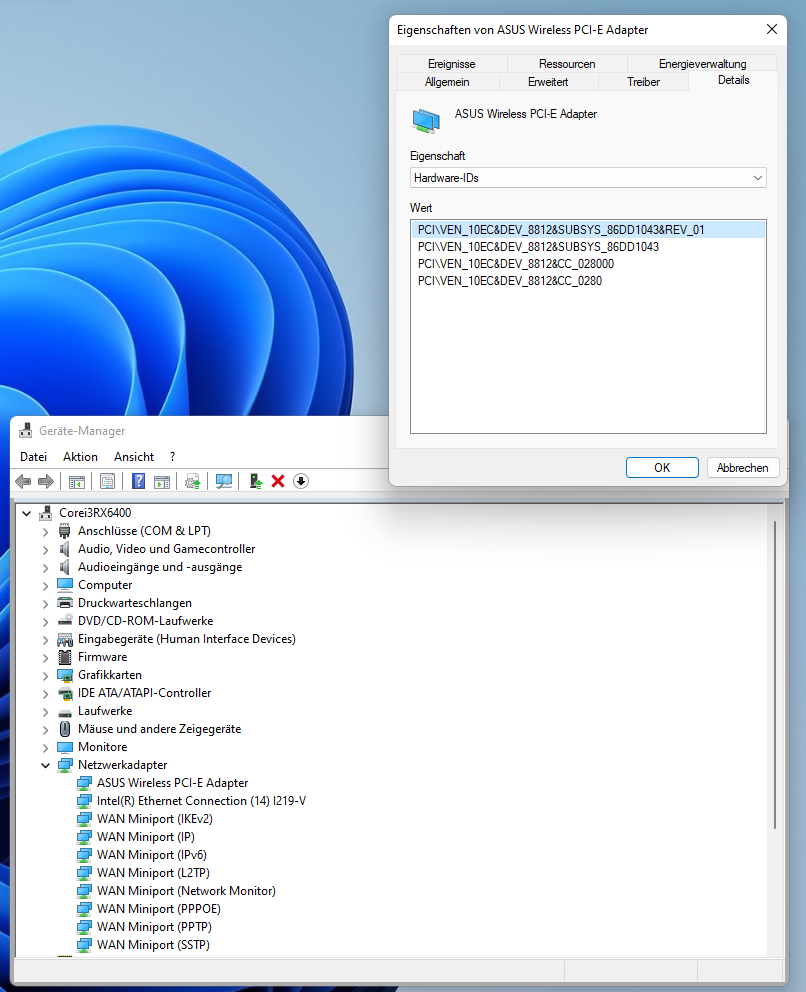Click the OK button
Image resolution: width=806 pixels, height=992 pixels.
(x=662, y=467)
